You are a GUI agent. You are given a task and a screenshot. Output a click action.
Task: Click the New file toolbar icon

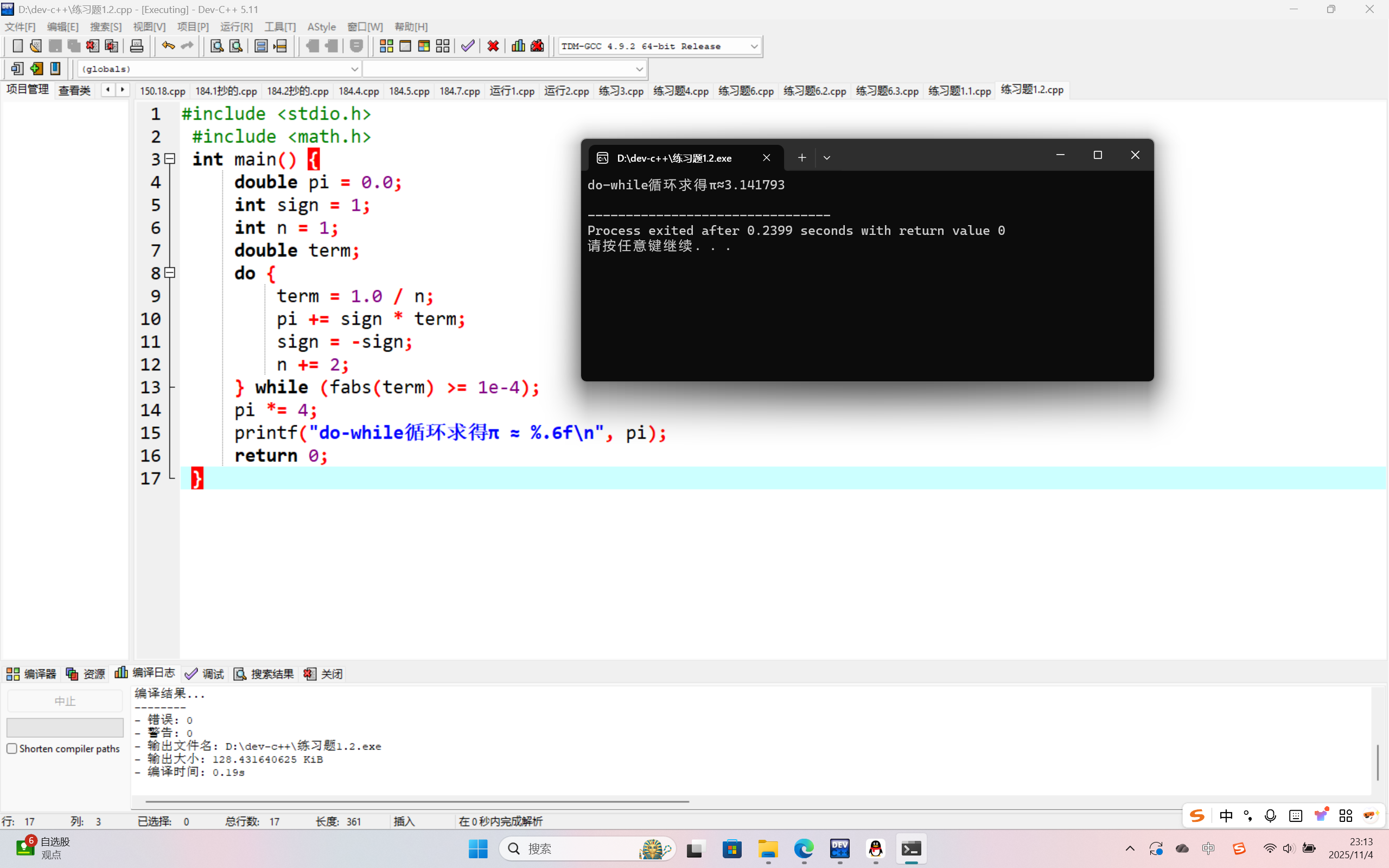click(17, 46)
